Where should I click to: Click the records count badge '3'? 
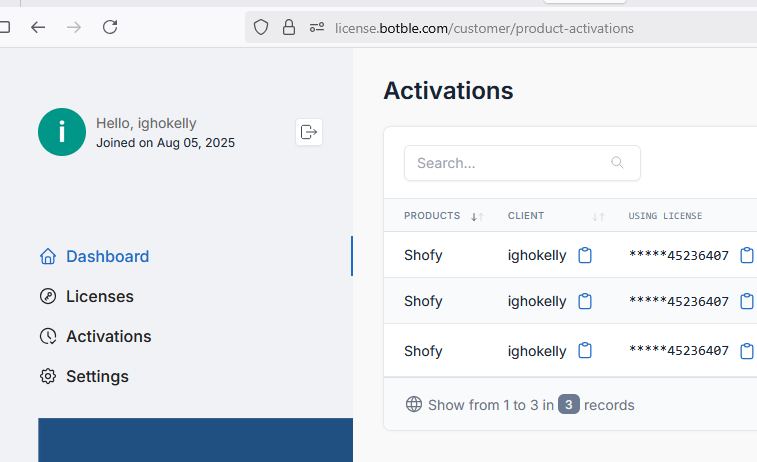[x=569, y=404]
